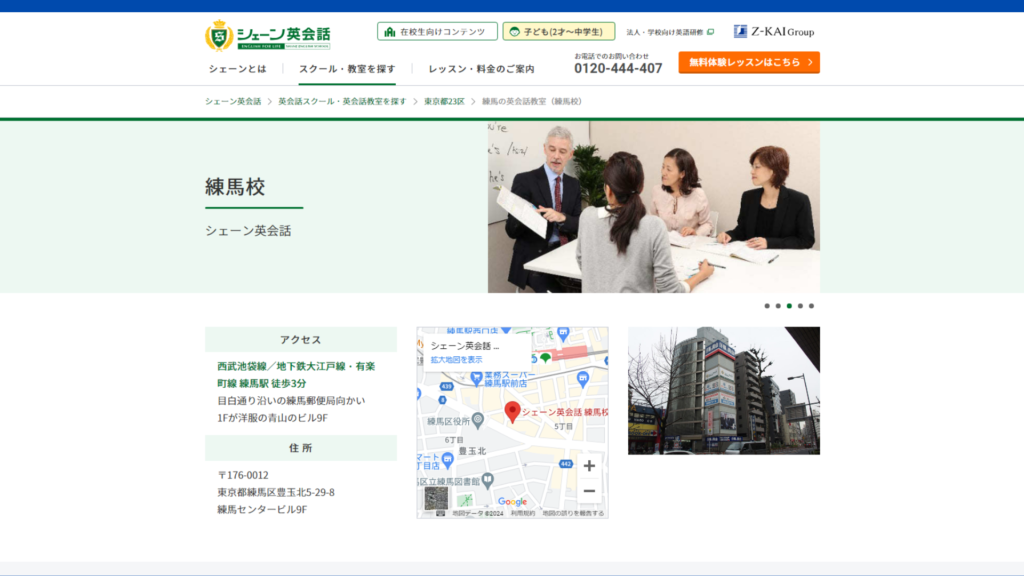Select the スクール・教室を探す menu item

point(347,69)
